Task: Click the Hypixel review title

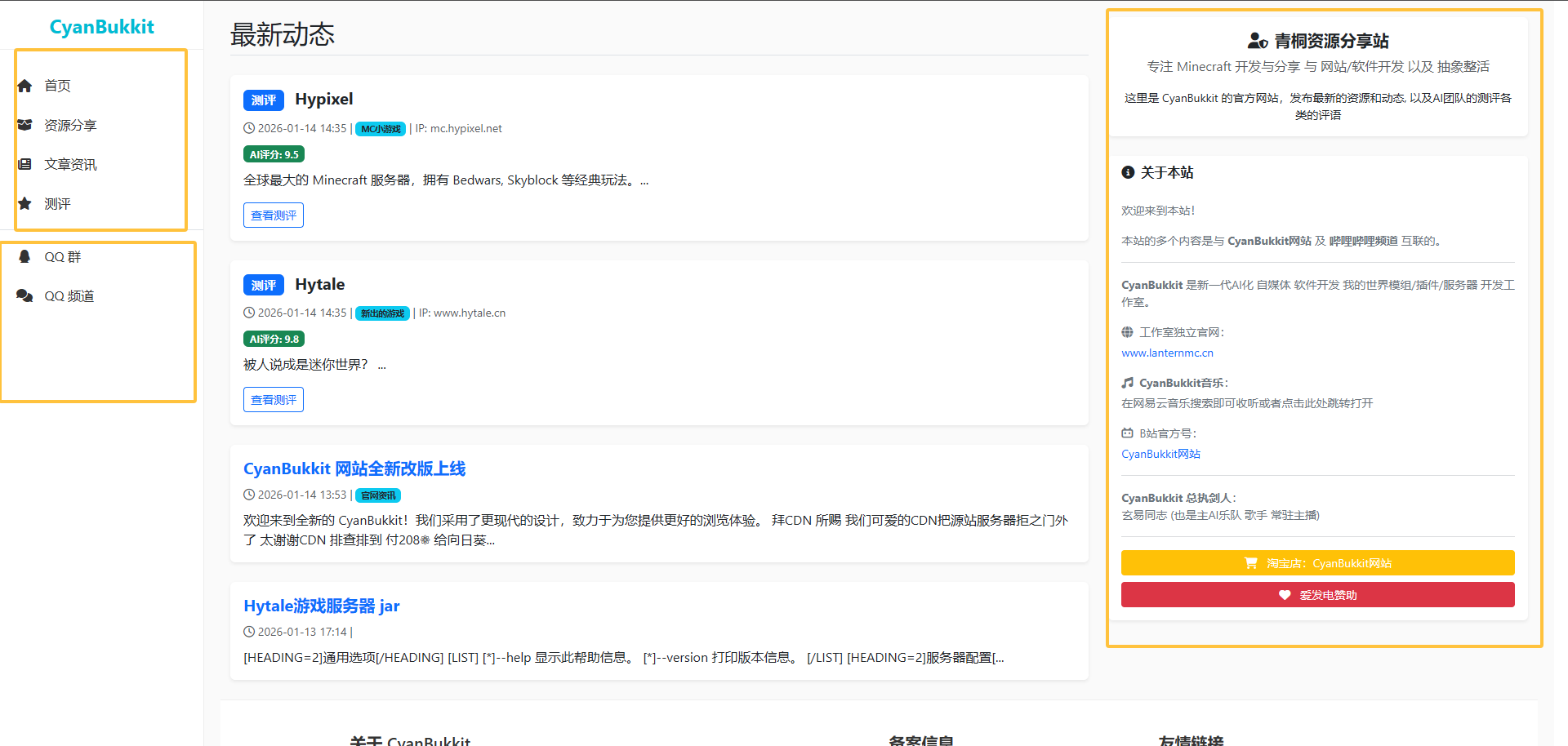Action: click(324, 99)
